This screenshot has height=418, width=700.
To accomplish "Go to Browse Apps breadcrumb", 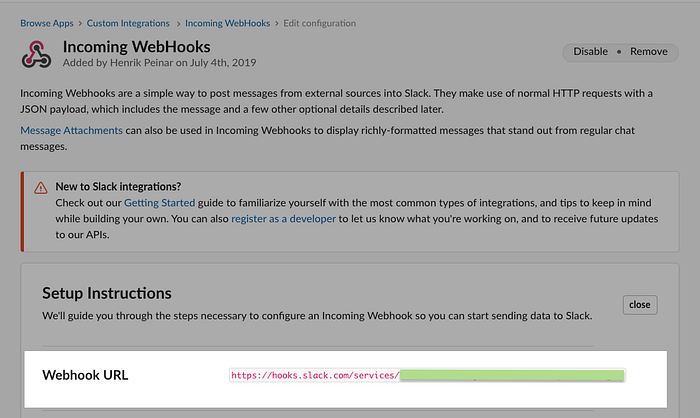I will tap(47, 23).
